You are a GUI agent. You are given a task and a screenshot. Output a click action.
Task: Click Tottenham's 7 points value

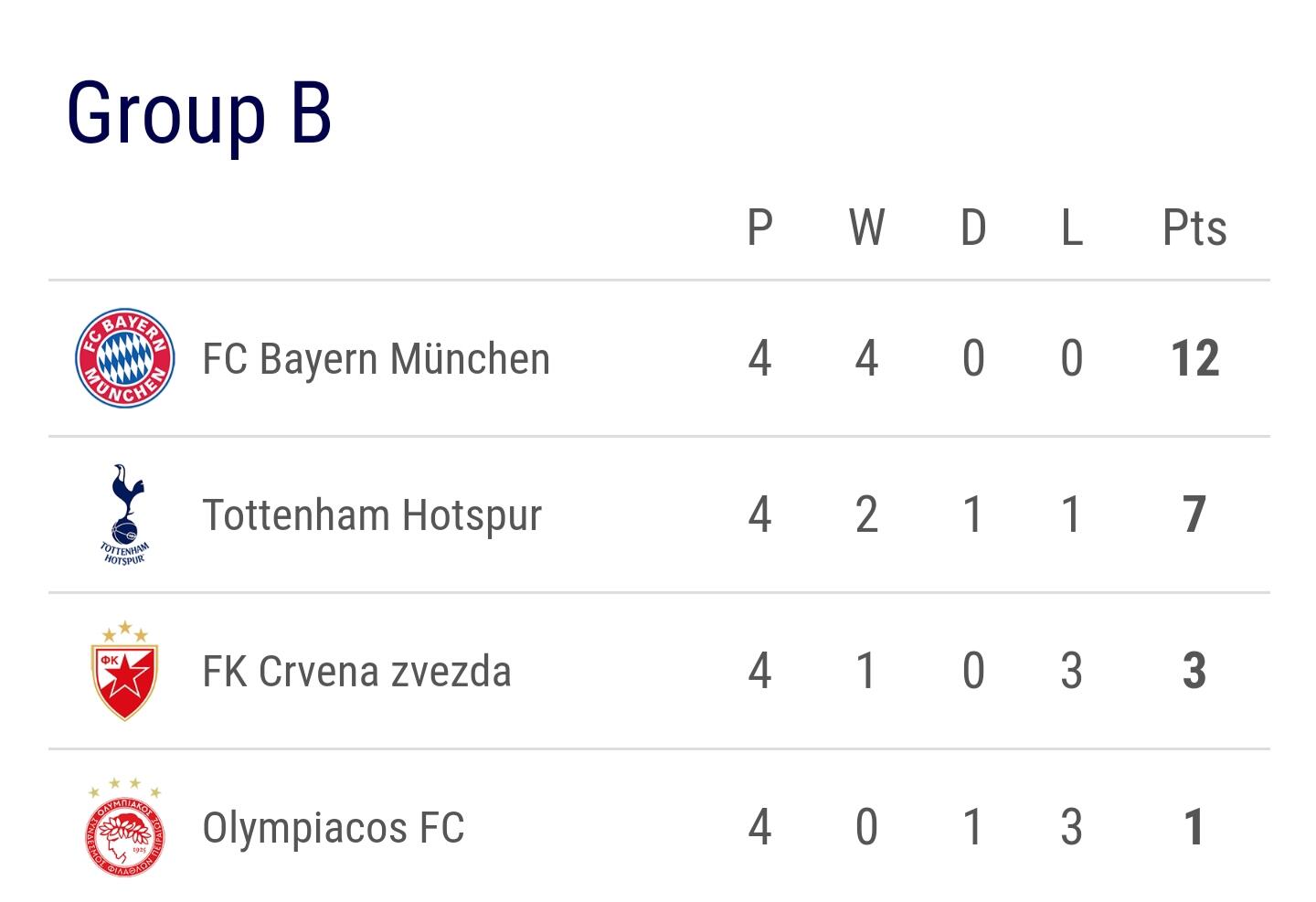click(x=1194, y=515)
